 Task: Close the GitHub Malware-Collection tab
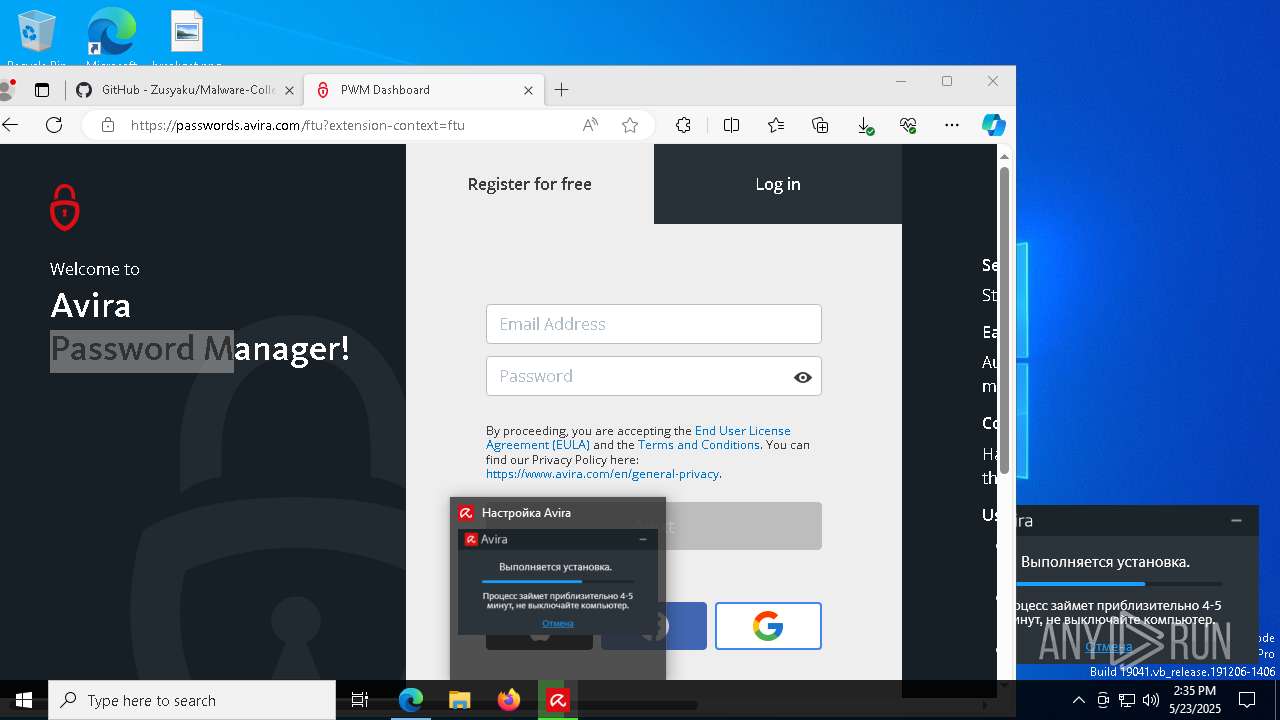point(289,90)
